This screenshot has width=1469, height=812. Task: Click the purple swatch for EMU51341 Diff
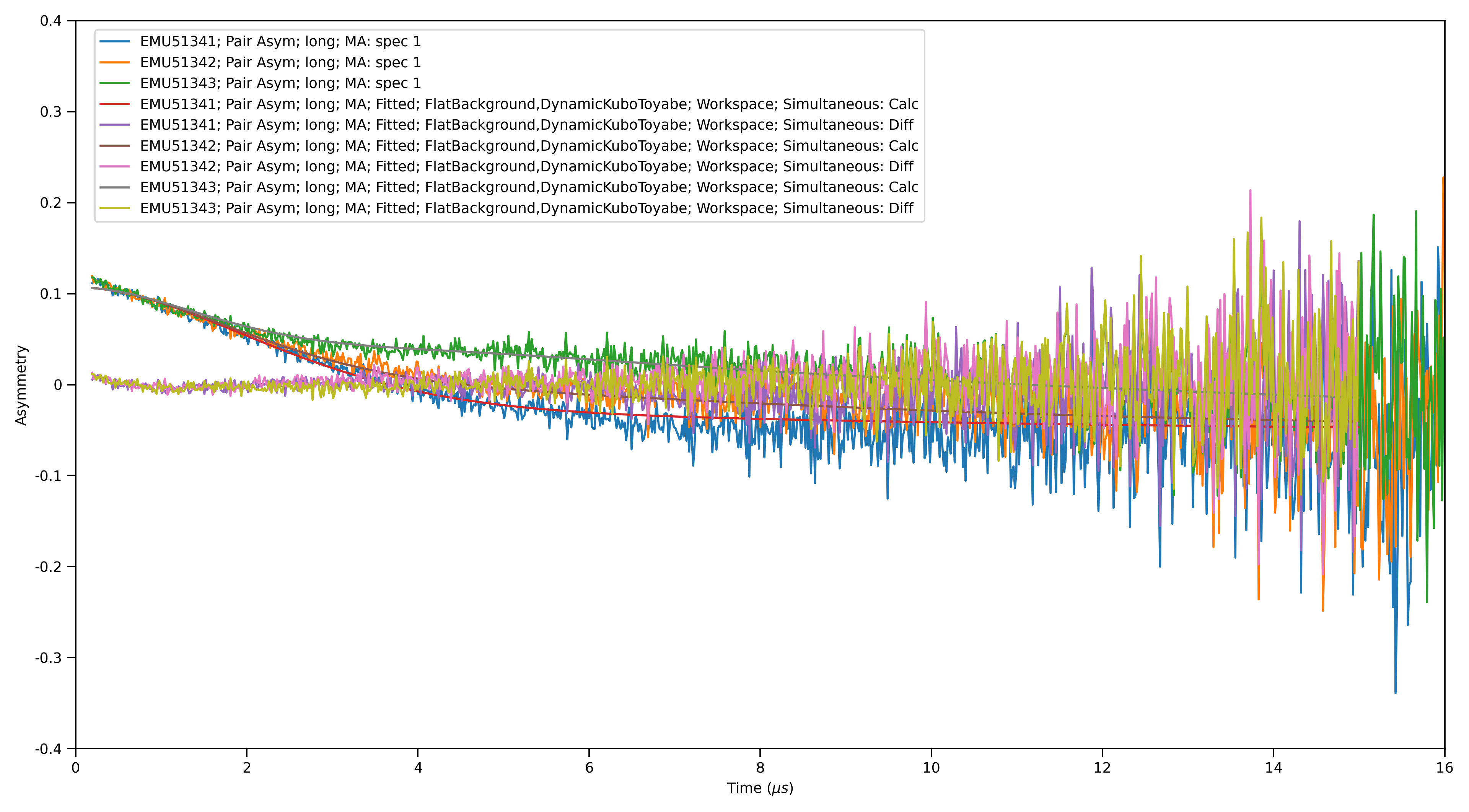pos(115,125)
